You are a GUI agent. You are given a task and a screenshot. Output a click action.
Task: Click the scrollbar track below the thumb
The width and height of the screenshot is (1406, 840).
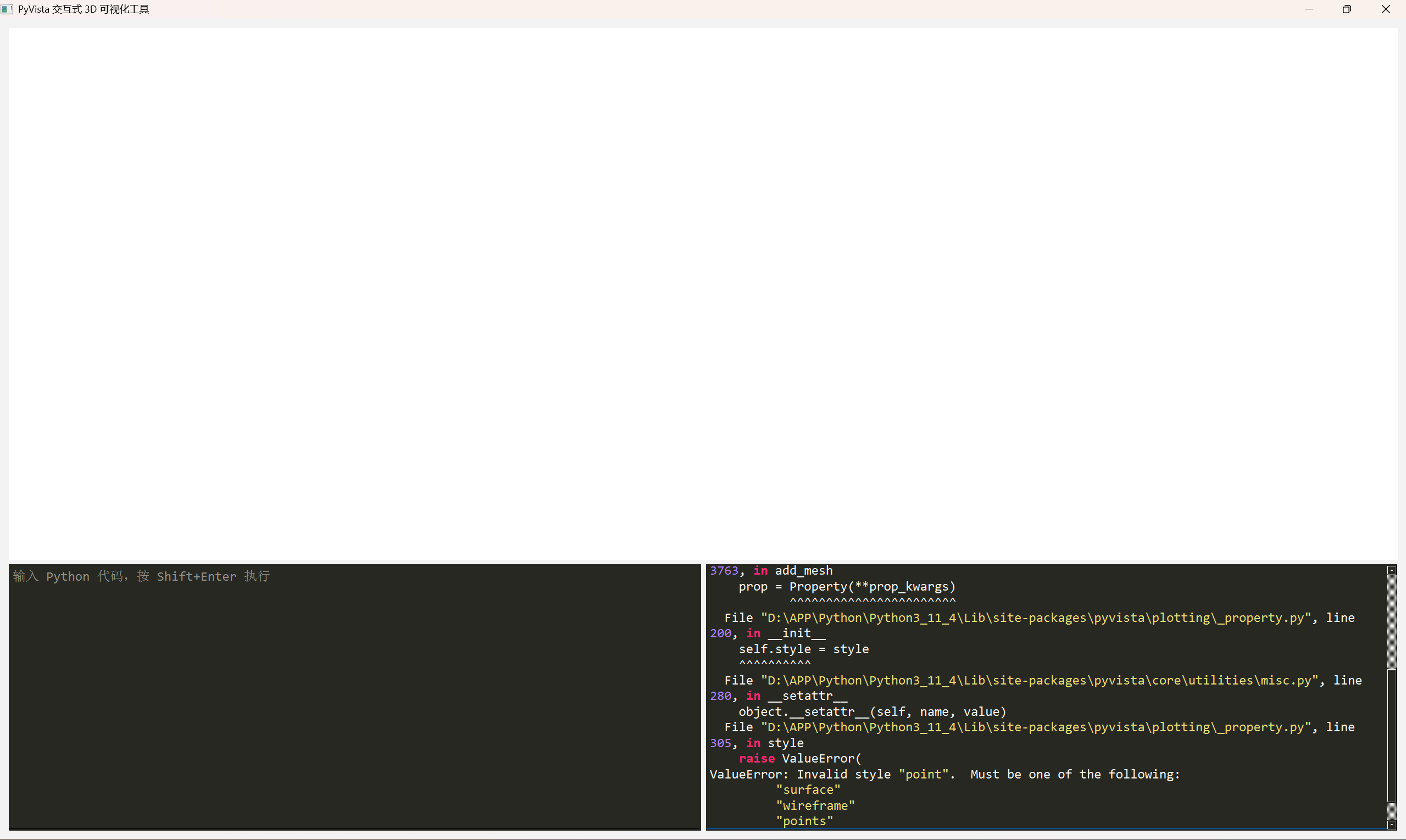pyautogui.click(x=1391, y=810)
